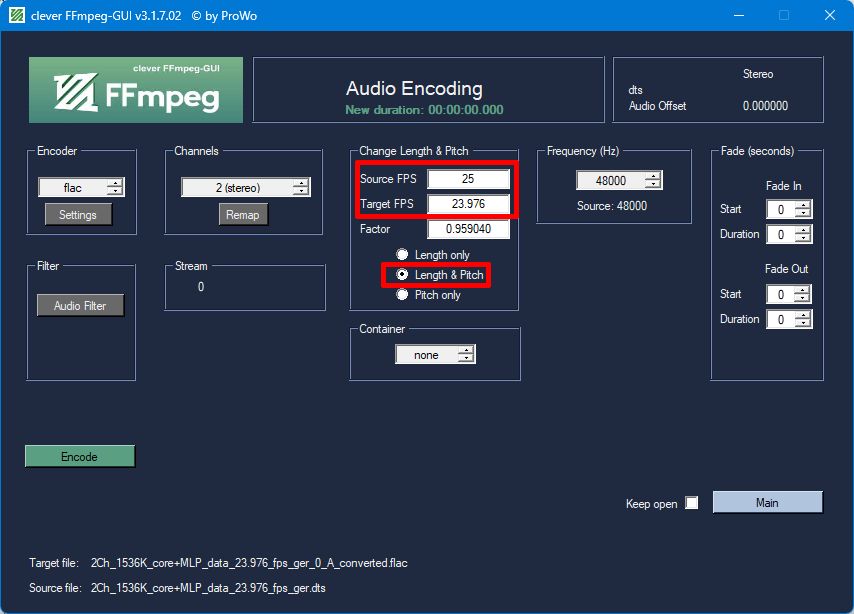
Task: Open channel Remap dialog
Action: click(243, 215)
